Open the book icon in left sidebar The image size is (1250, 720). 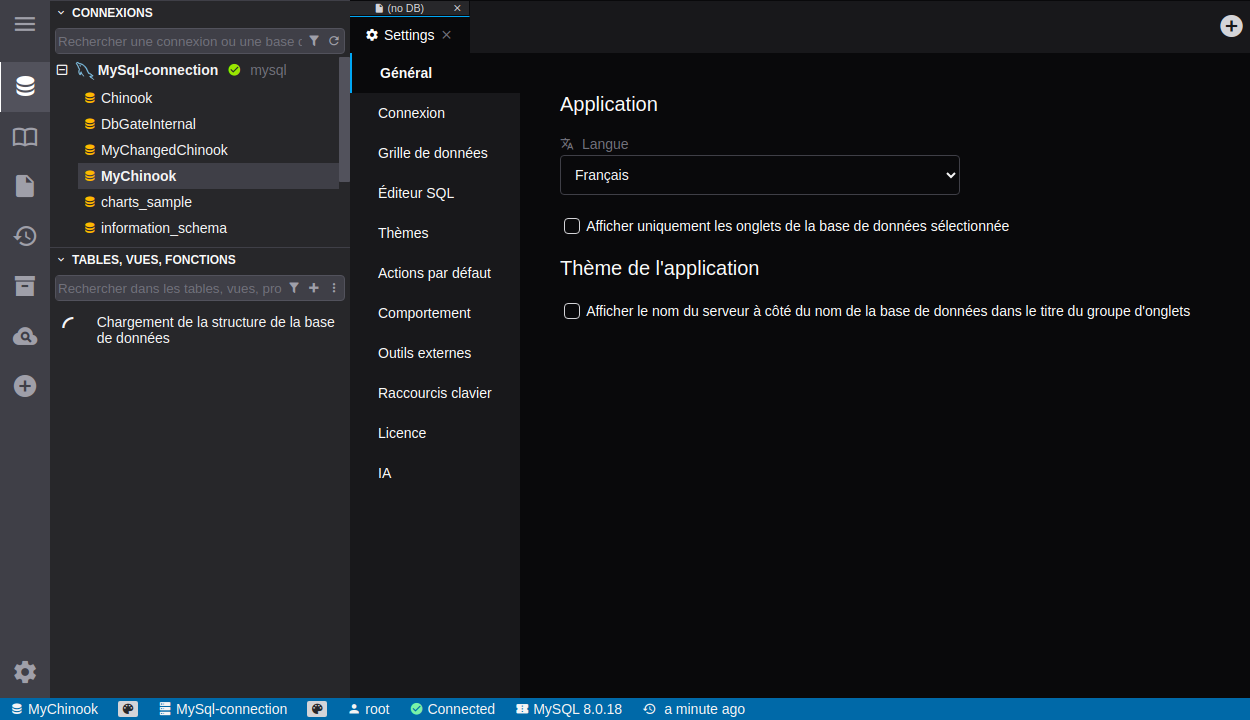point(25,137)
